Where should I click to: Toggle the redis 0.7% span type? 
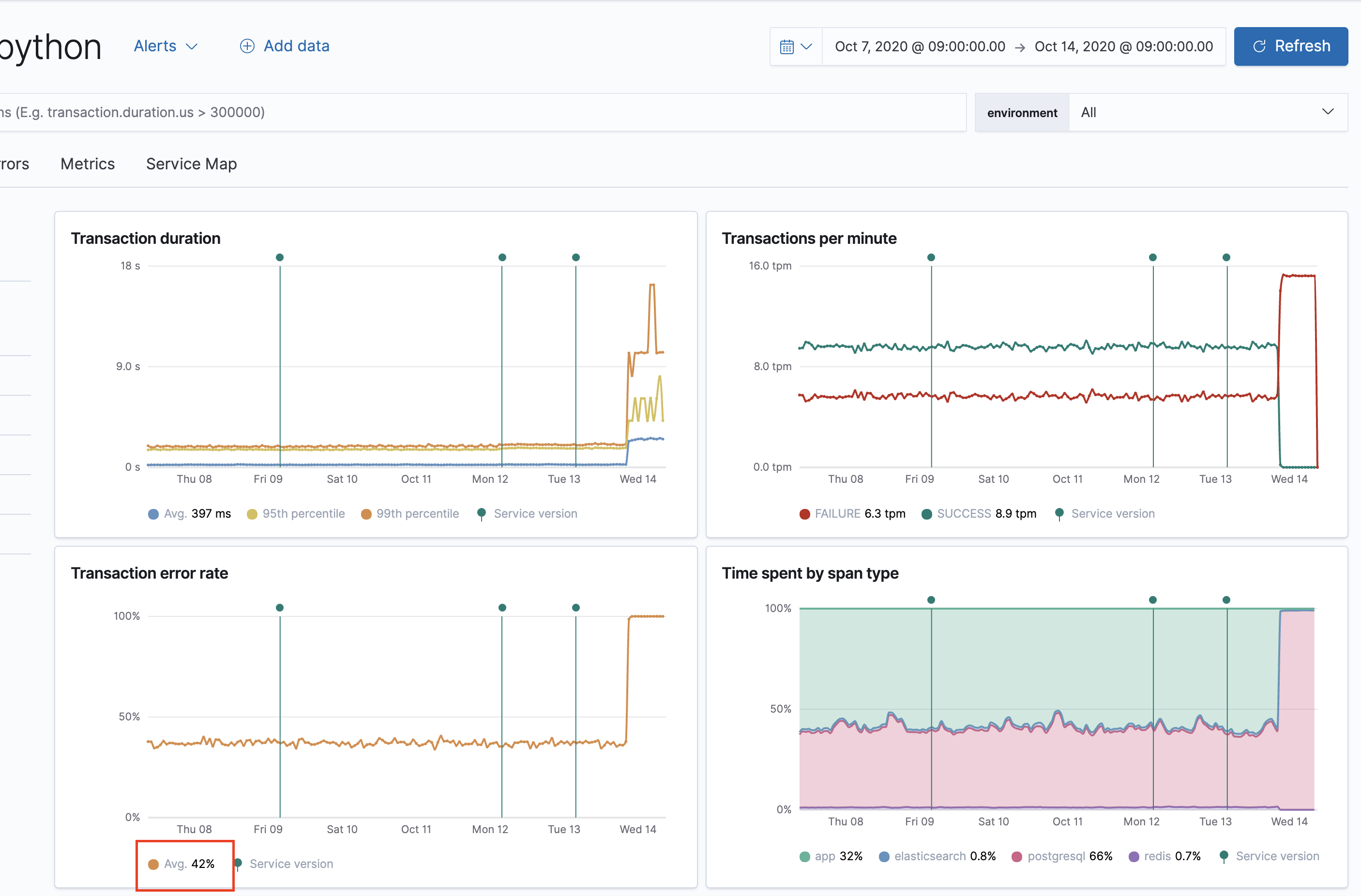click(x=1164, y=856)
